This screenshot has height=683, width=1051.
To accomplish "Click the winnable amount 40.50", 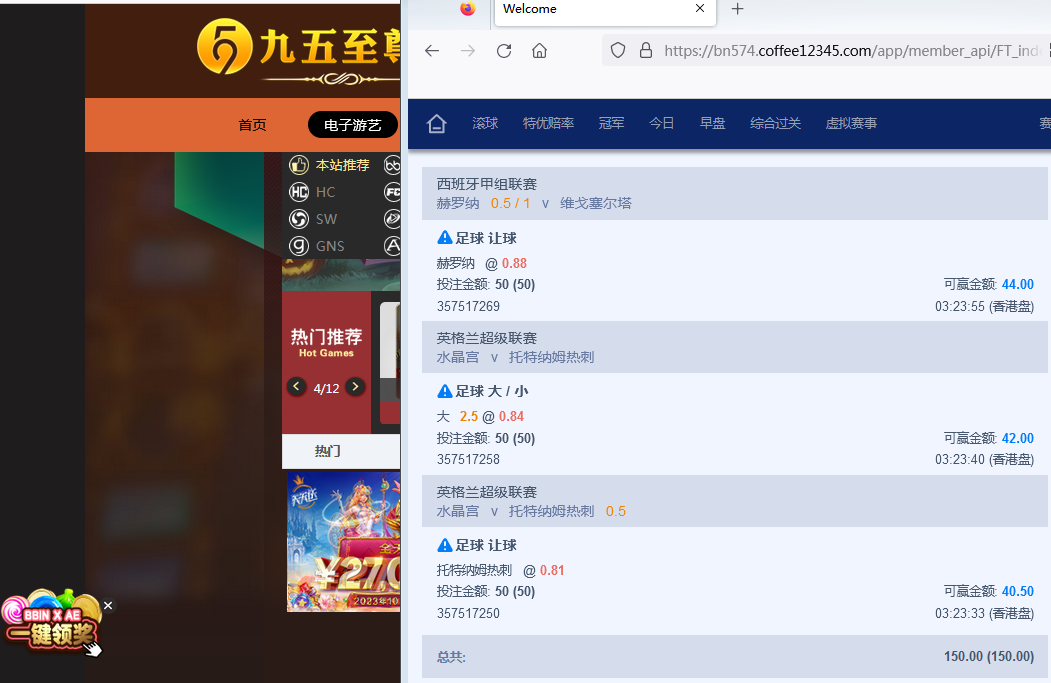I will [1017, 591].
